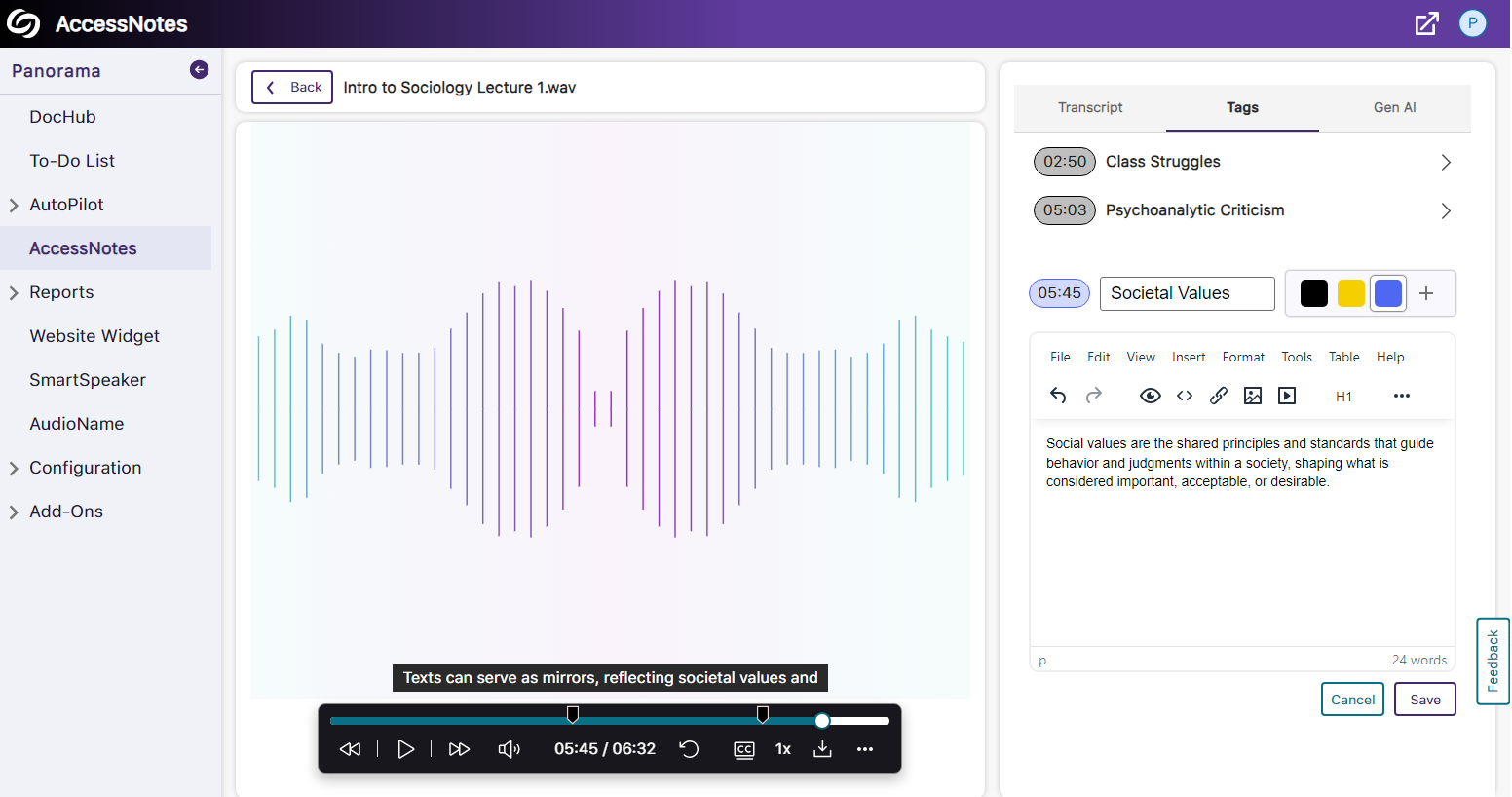Select the yellow tag color swatch
The width and height of the screenshot is (1512, 797).
[1350, 292]
